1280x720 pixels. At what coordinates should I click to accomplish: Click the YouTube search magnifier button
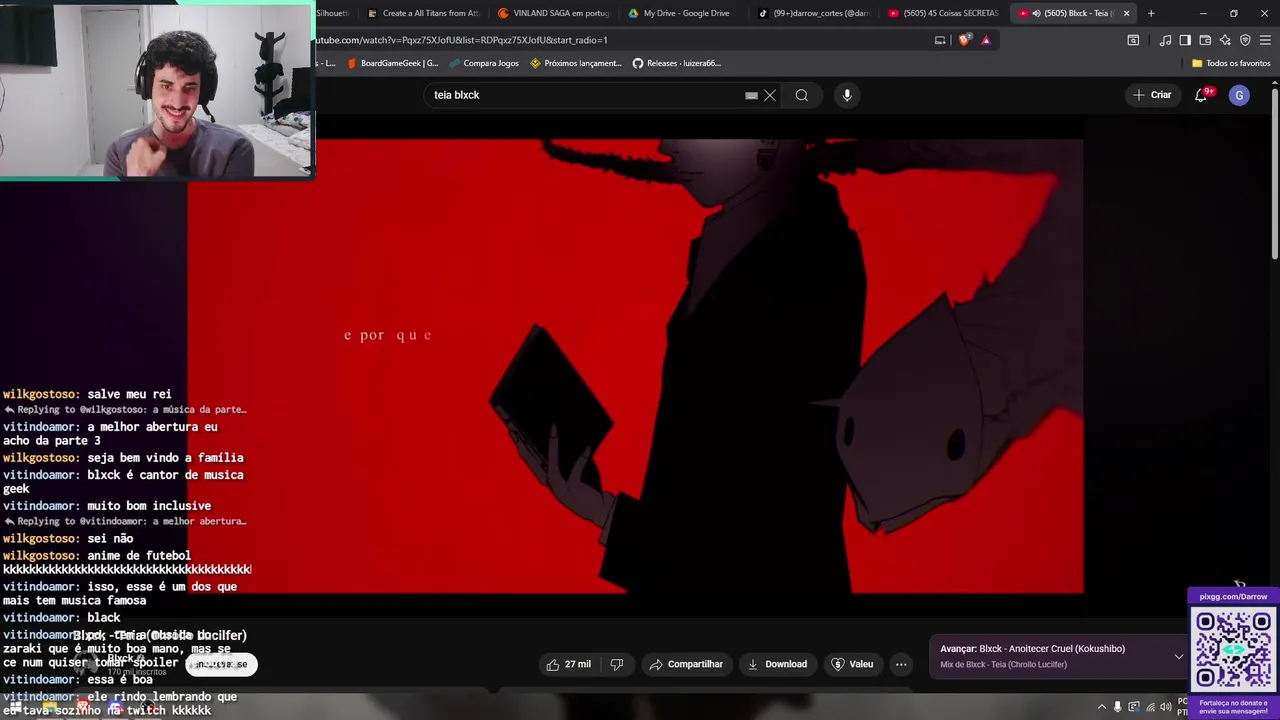pos(802,95)
